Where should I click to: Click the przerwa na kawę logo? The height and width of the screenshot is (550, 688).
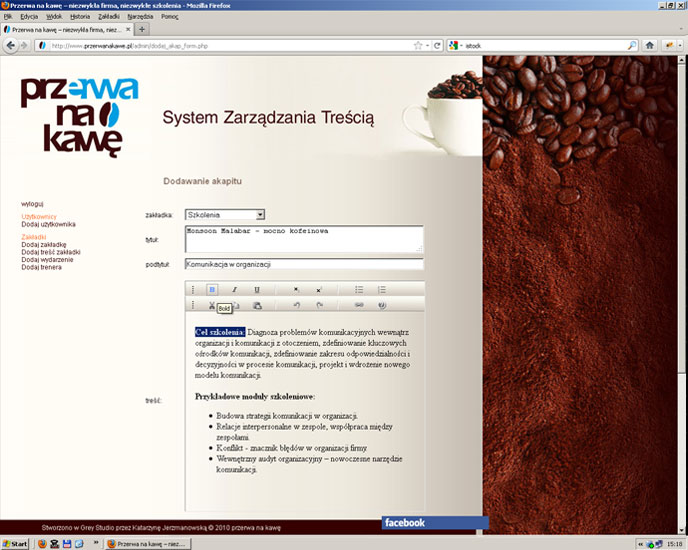(x=79, y=117)
